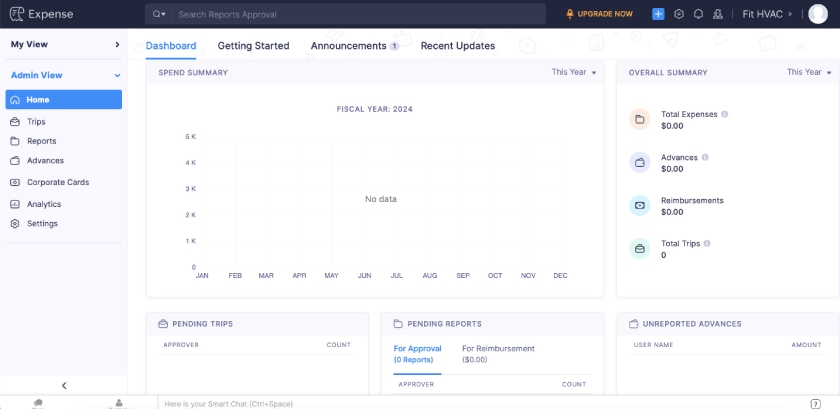Click the No data chart message

click(x=380, y=199)
